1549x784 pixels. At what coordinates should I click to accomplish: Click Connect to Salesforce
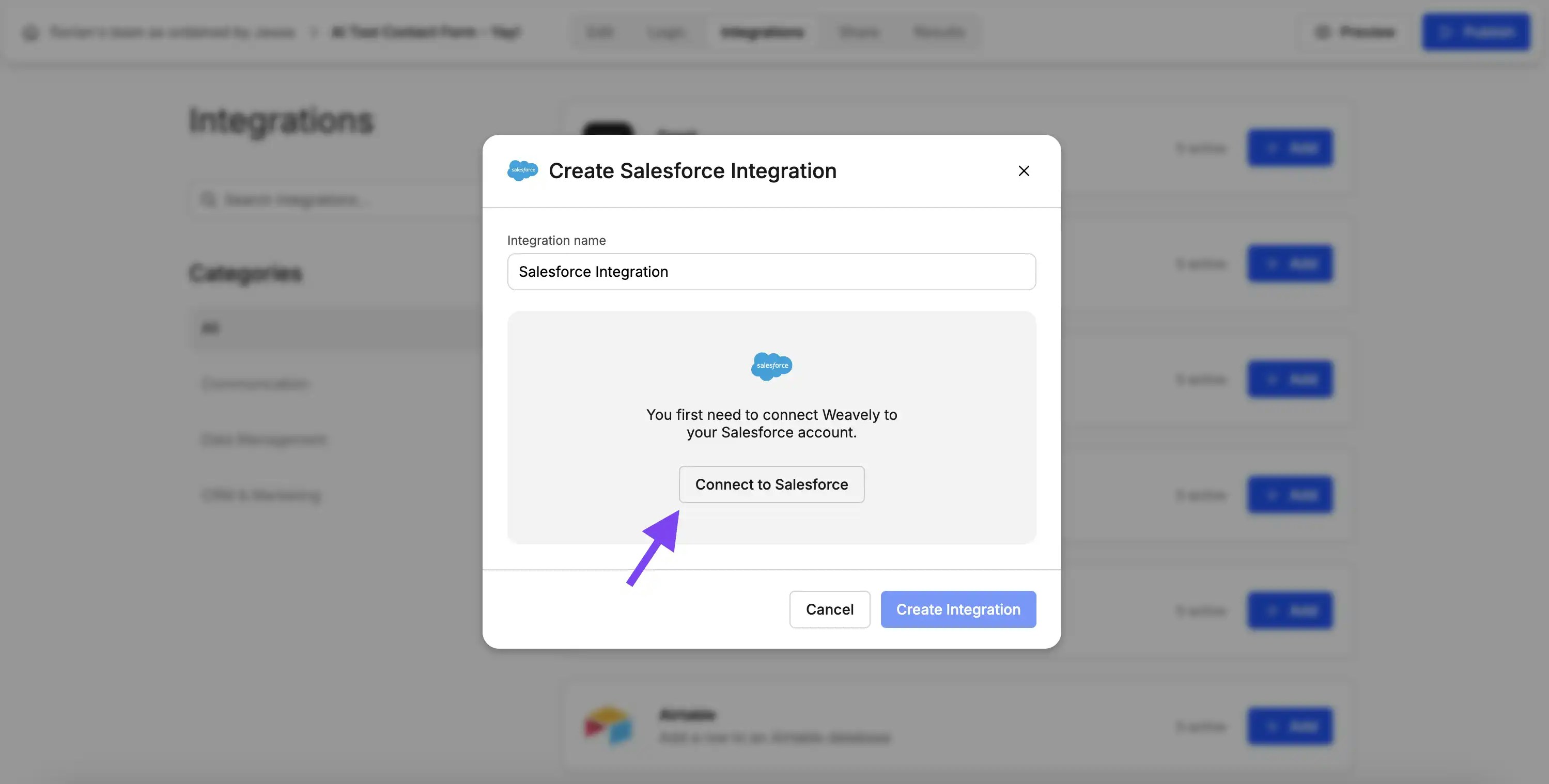(x=771, y=484)
